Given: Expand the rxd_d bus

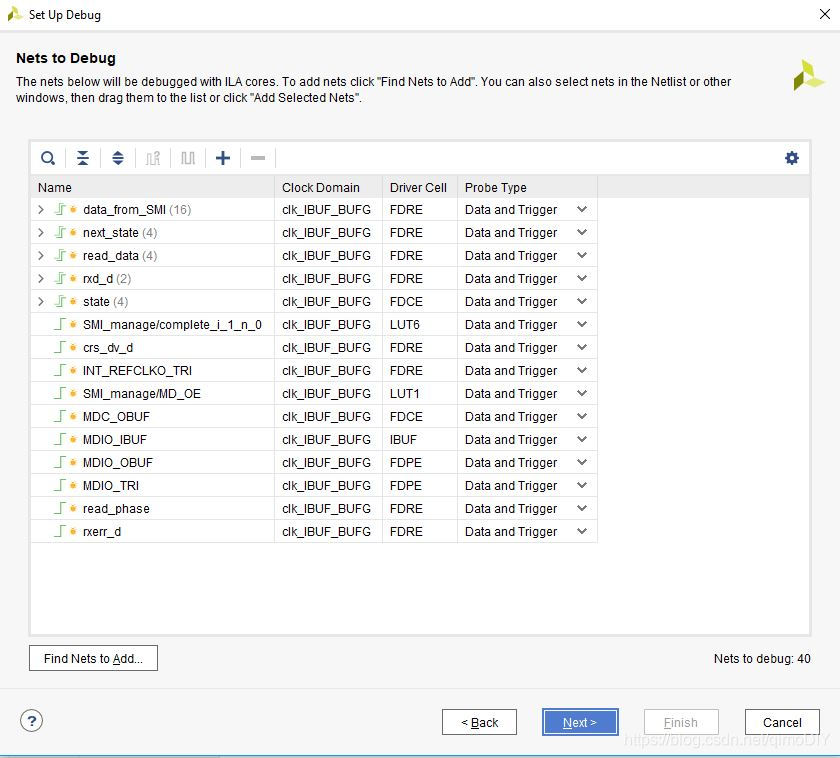Looking at the screenshot, I should click(41, 279).
